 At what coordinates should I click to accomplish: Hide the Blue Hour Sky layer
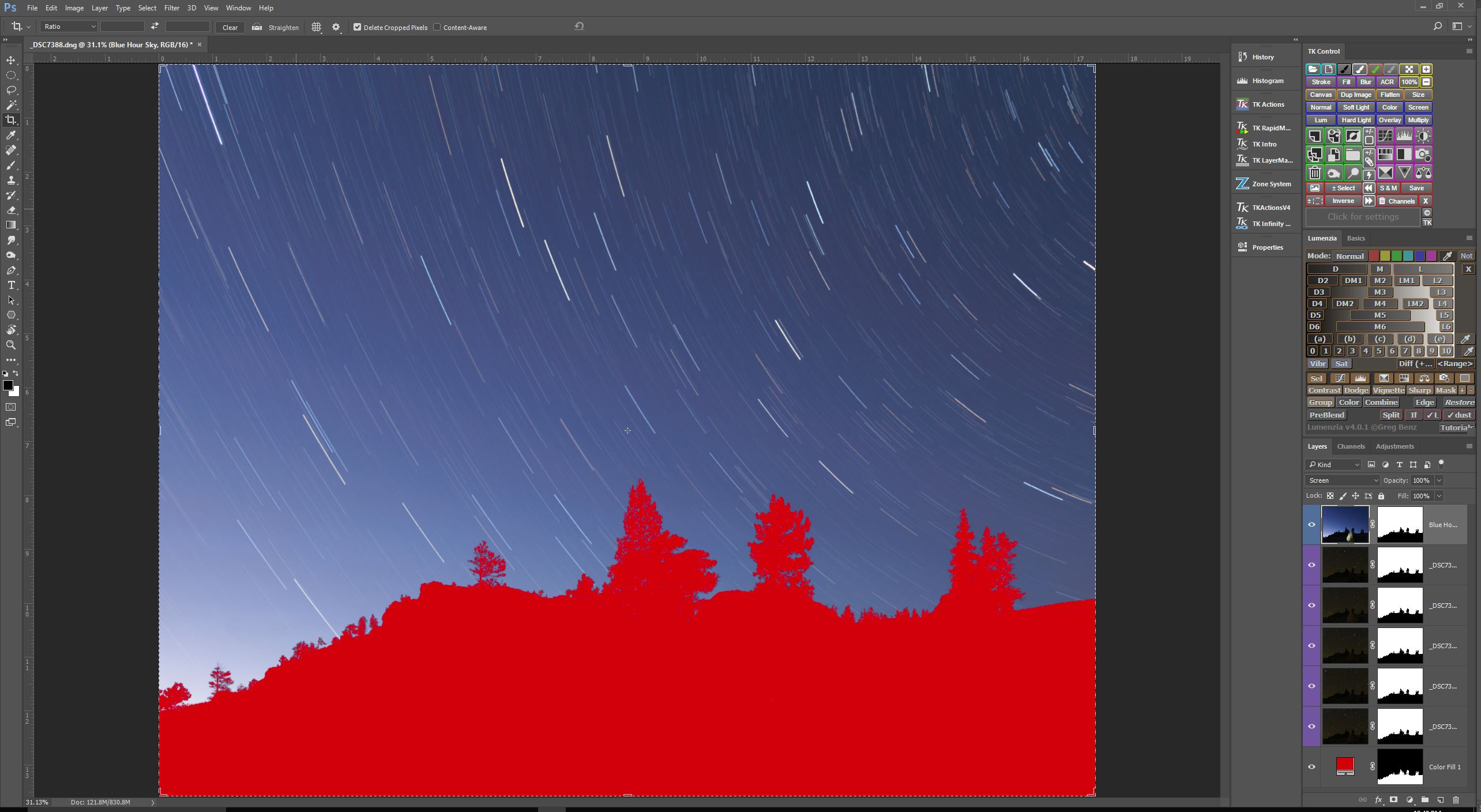[x=1311, y=525]
